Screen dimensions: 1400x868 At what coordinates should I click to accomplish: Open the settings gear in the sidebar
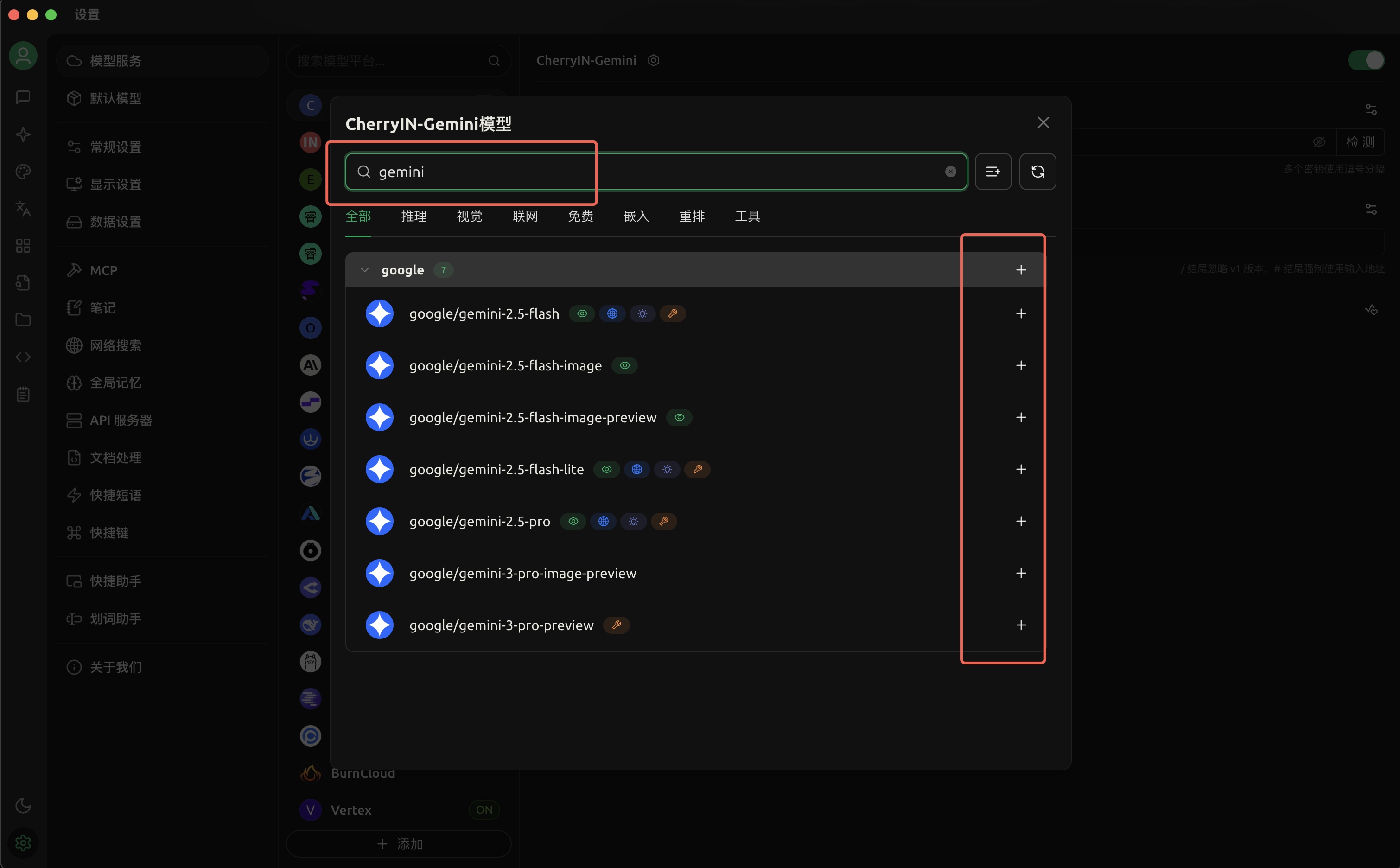[23, 843]
